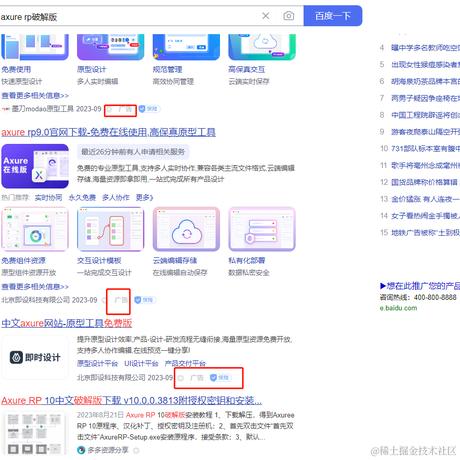
Task: Click the modao logo icon in the source line
Action: pos(5,109)
